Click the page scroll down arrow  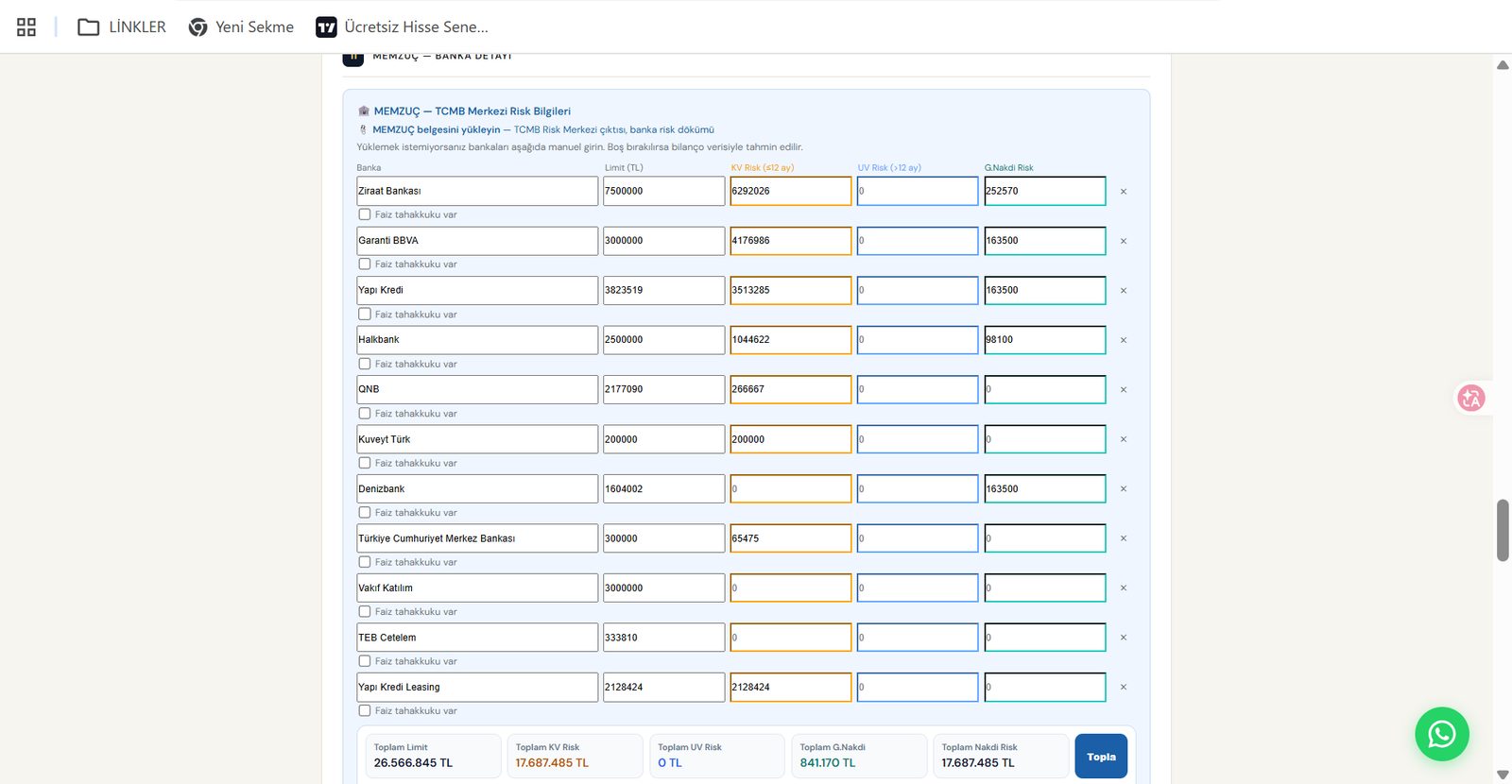point(1503,775)
